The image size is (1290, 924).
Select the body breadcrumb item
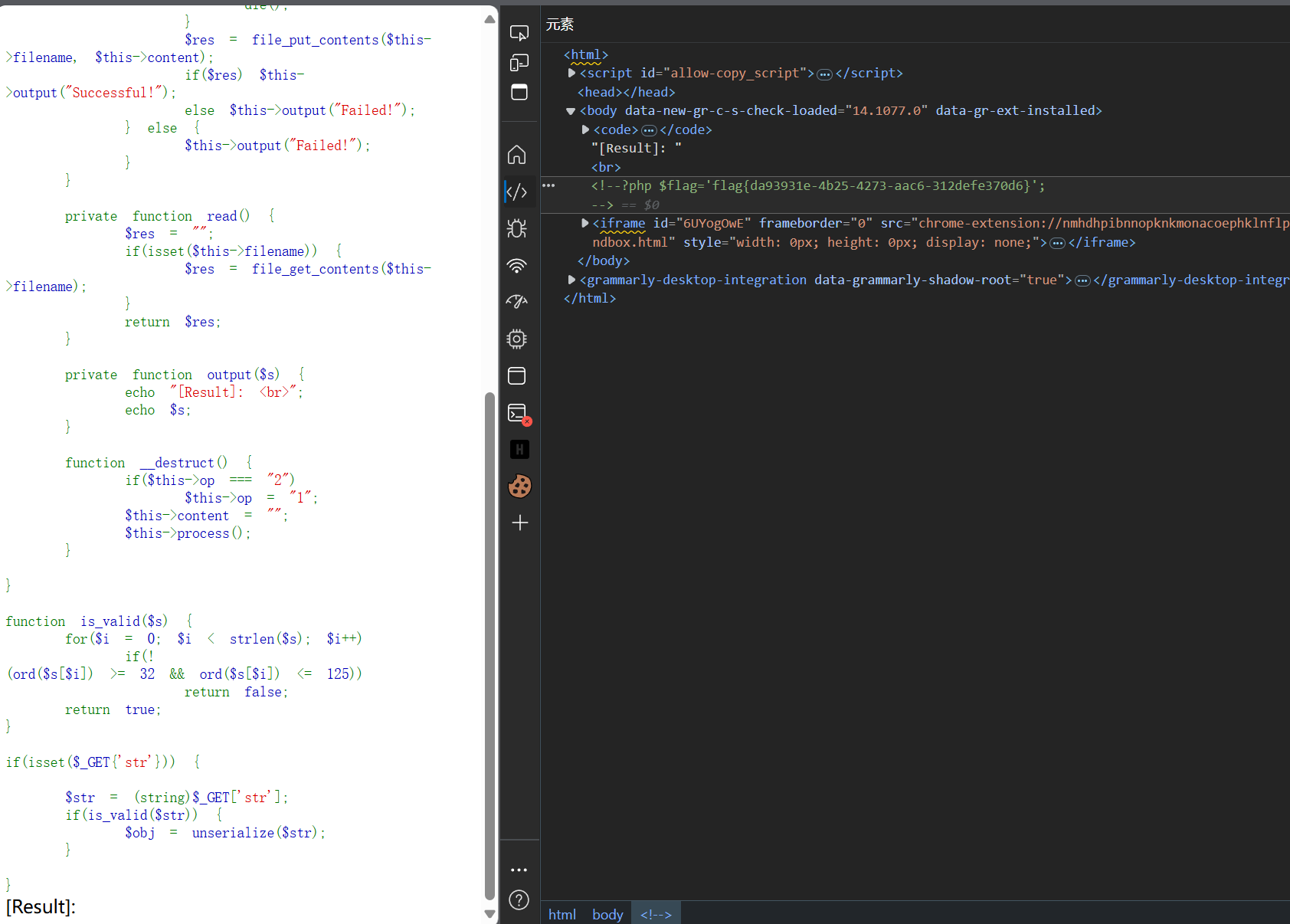point(607,914)
